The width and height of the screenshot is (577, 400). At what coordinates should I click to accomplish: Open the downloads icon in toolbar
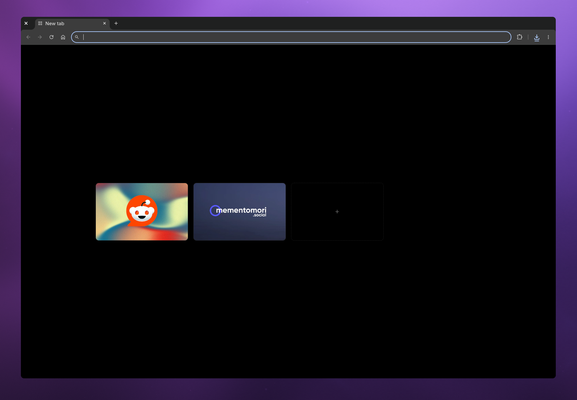(537, 38)
